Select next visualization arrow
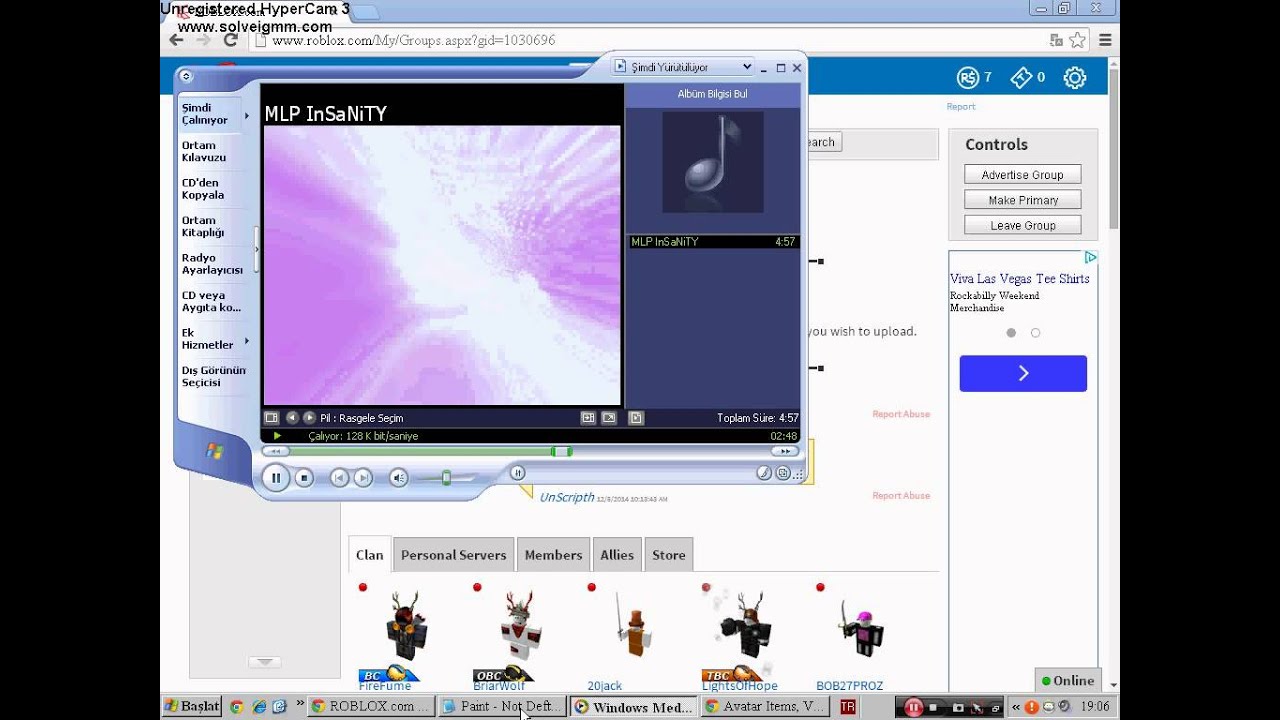This screenshot has height=720, width=1280. tap(309, 418)
